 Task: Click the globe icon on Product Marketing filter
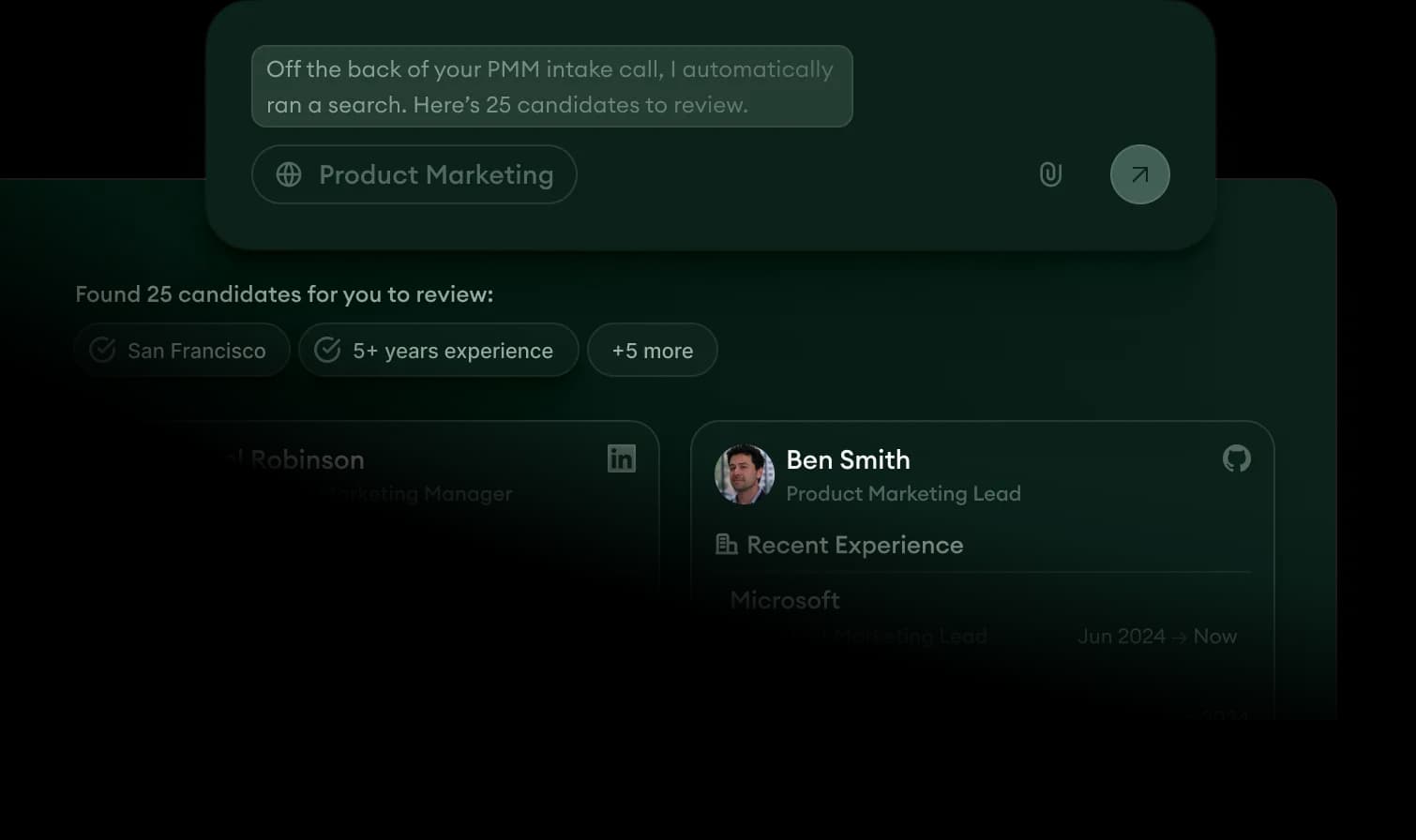(288, 174)
